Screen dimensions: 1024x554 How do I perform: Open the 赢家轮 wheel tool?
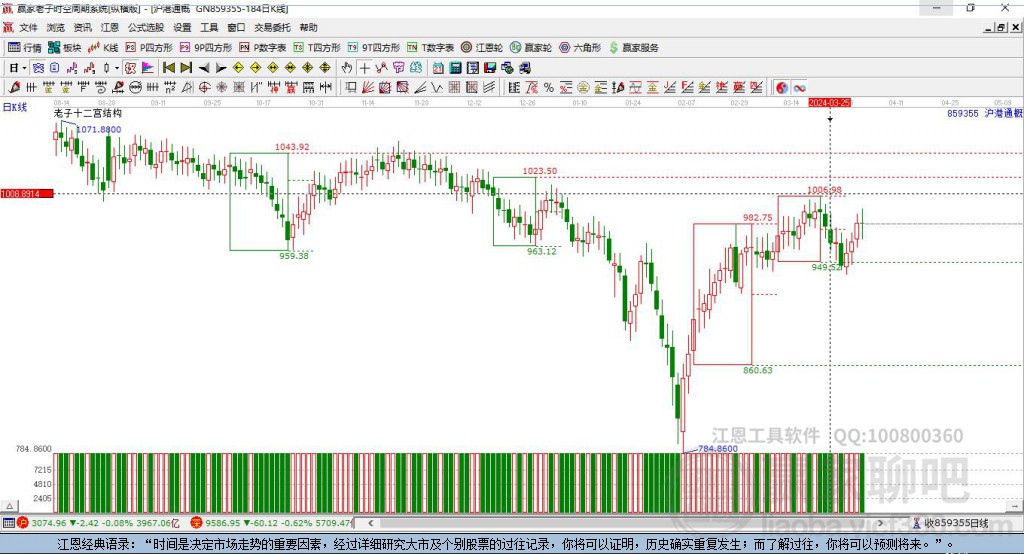[531, 48]
